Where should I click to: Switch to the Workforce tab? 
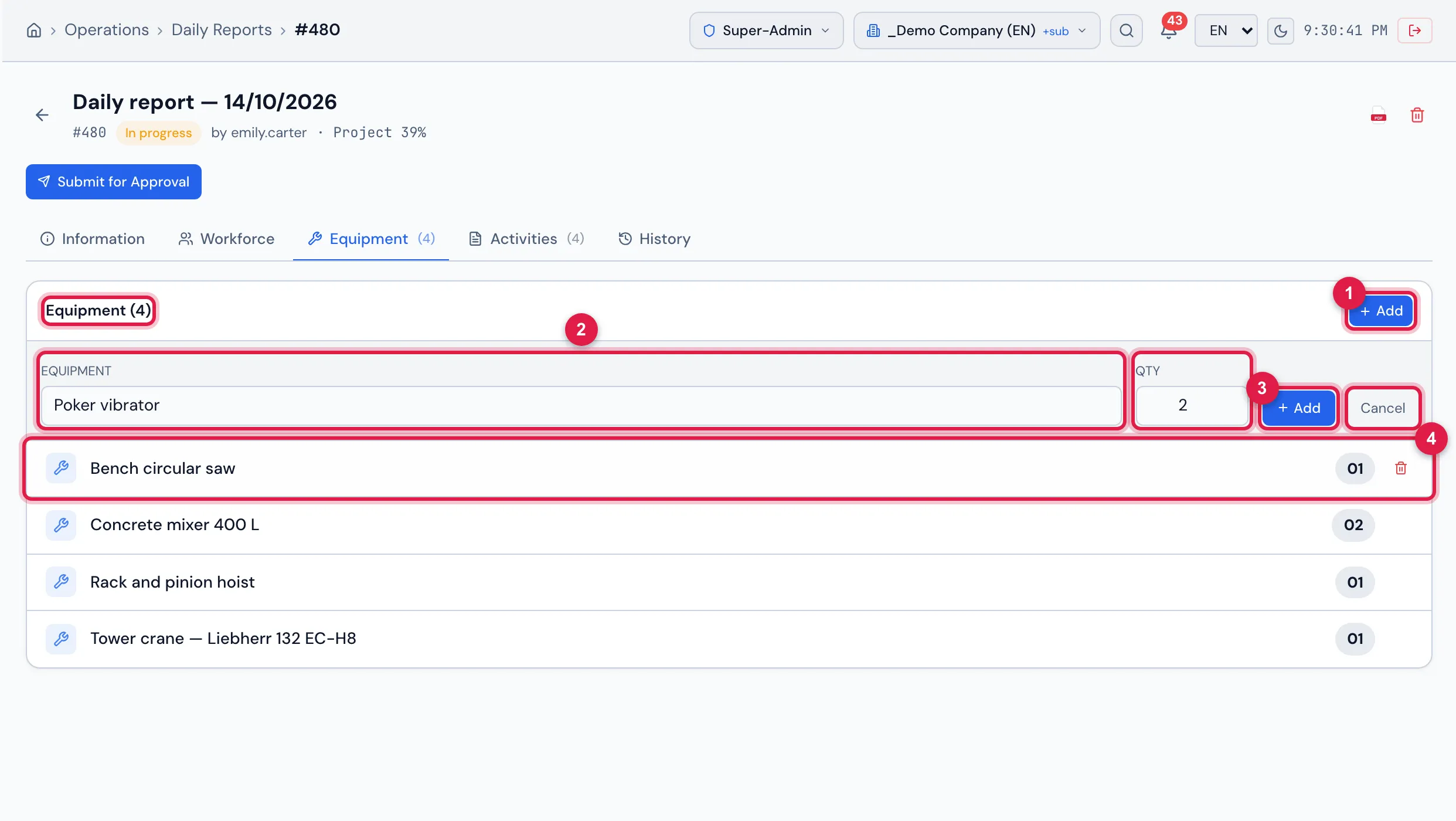(226, 239)
